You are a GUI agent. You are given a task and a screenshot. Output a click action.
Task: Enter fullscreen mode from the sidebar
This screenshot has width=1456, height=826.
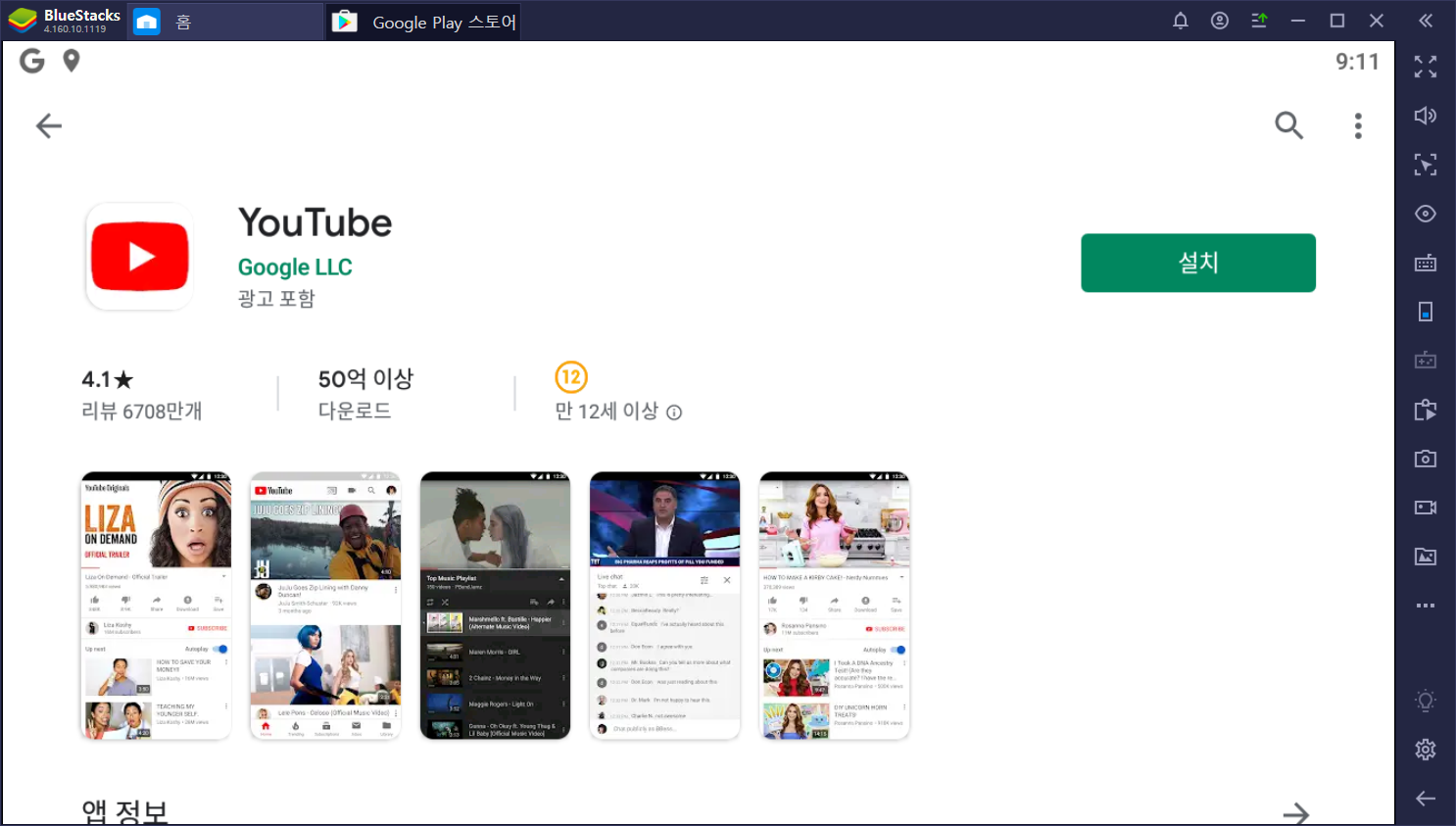[1426, 67]
